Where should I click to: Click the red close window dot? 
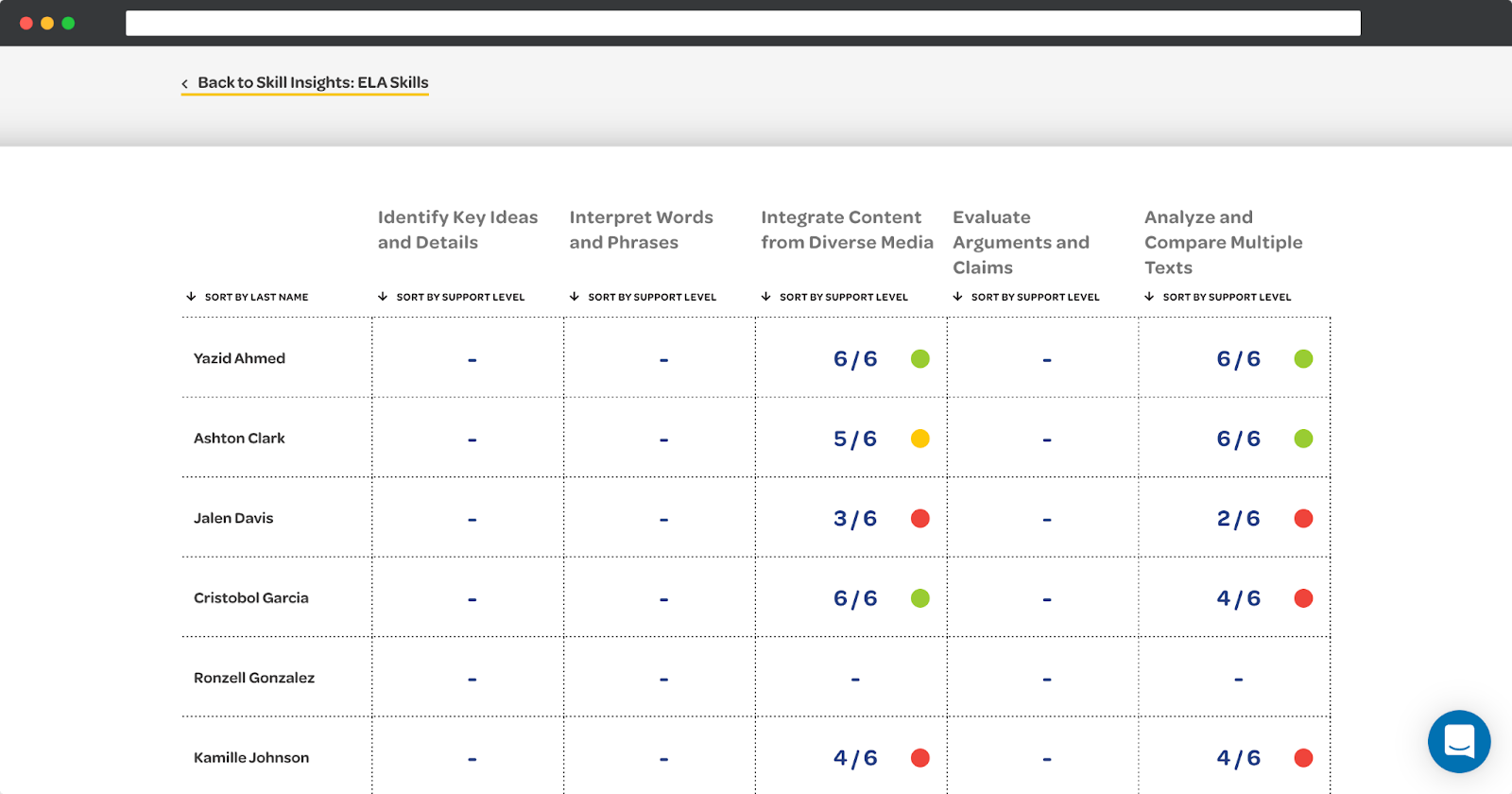coord(26,23)
